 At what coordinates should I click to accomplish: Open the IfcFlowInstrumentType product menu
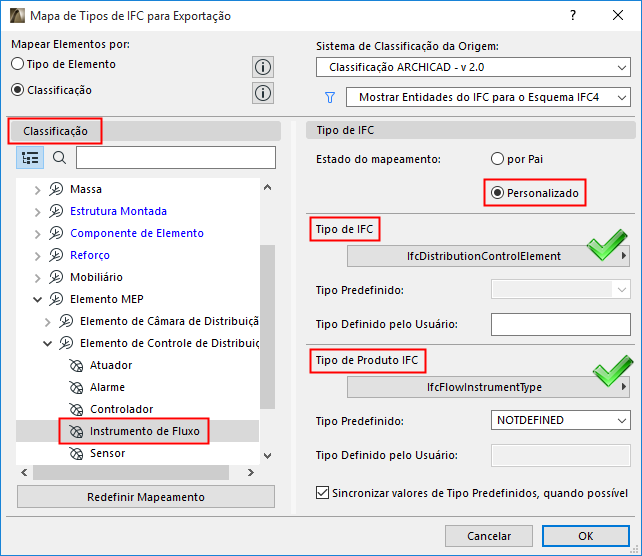[x=488, y=387]
